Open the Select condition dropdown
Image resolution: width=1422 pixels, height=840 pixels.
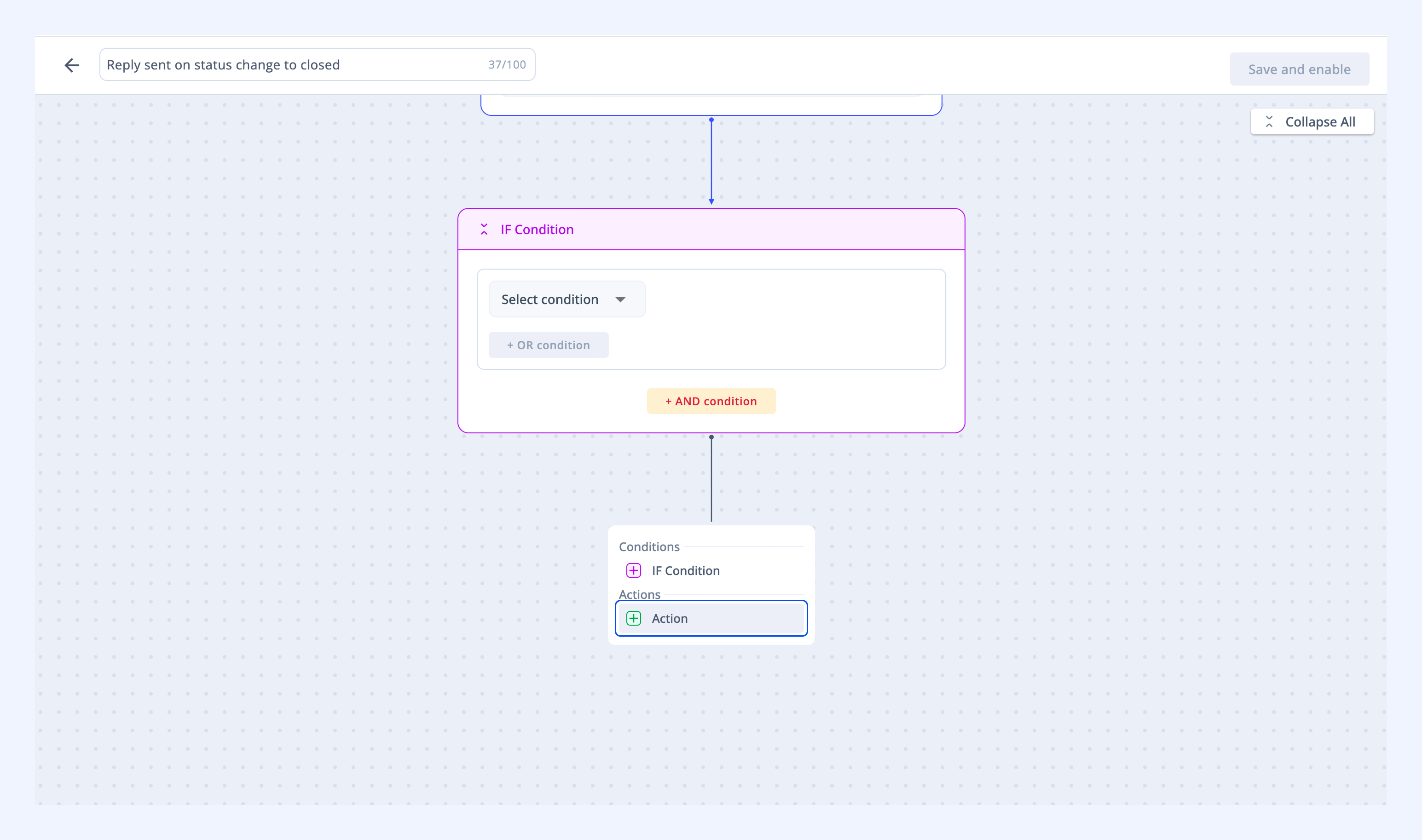point(567,299)
